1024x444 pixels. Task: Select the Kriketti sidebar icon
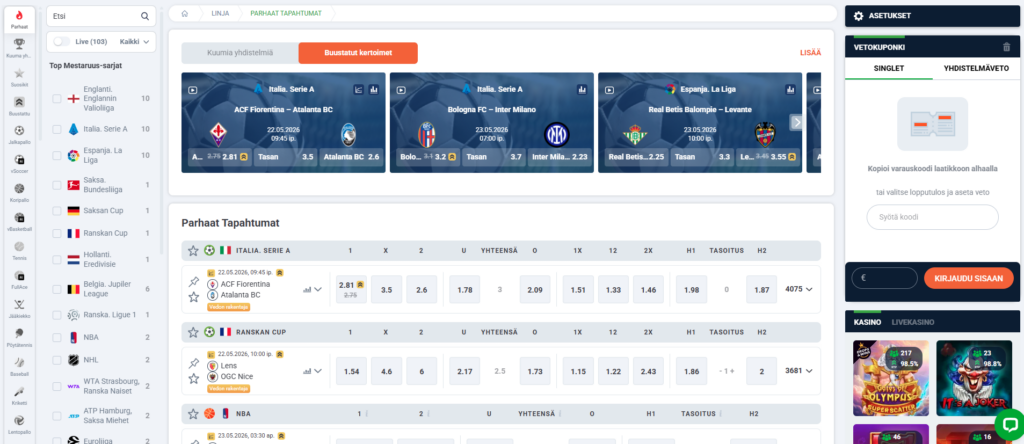click(19, 392)
